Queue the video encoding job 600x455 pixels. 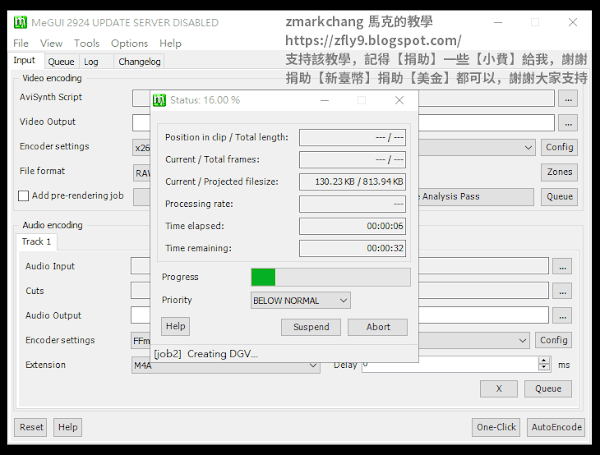coord(559,197)
